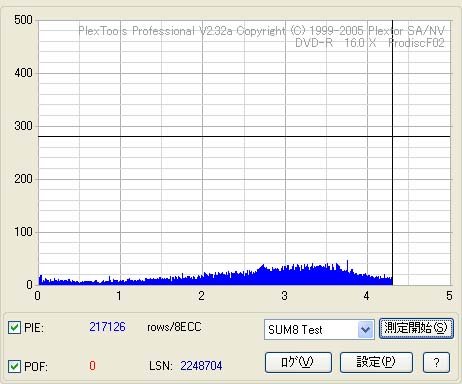Open settings via the 設定(P) button
Image resolution: width=462 pixels, height=384 pixels.
(376, 362)
